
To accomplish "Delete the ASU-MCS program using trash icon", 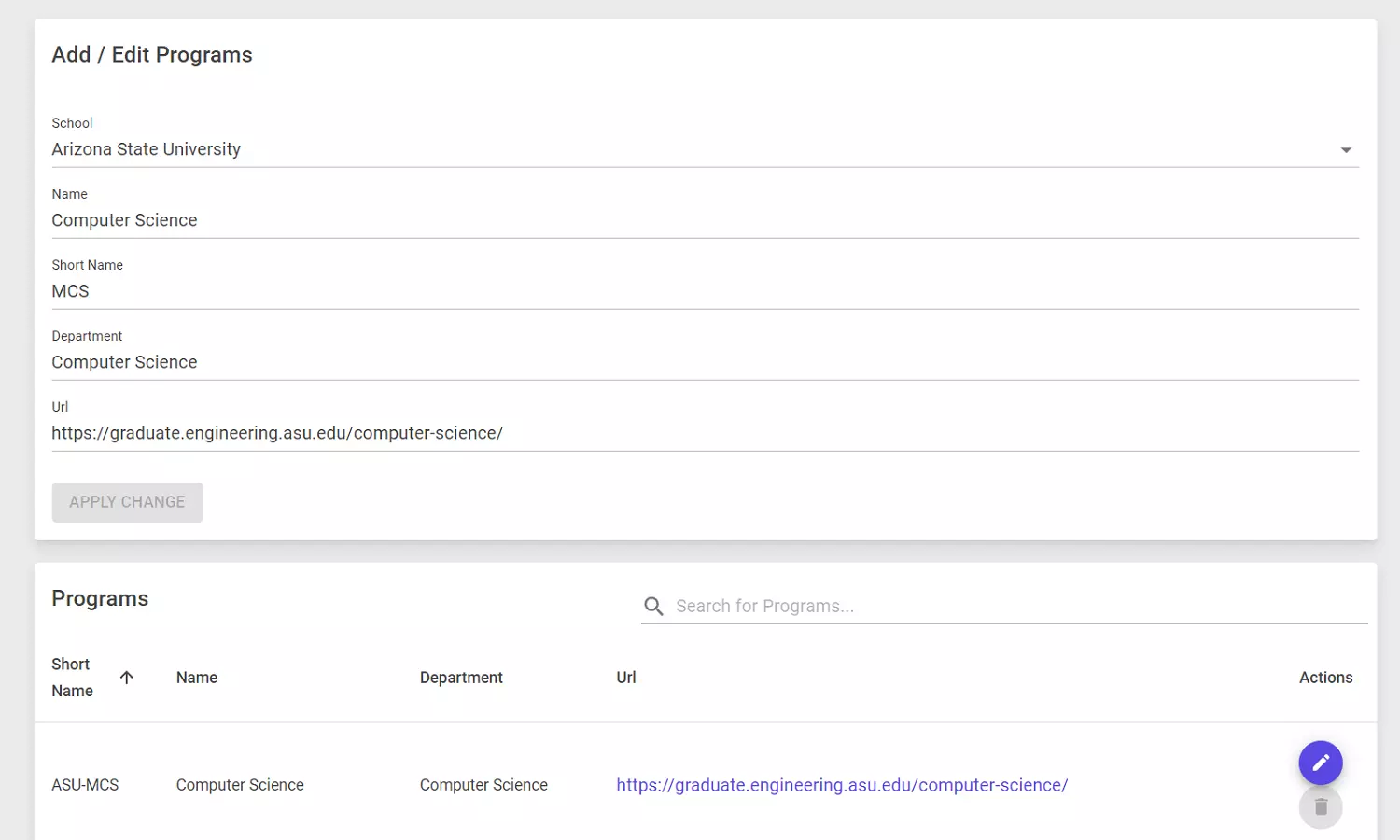I will [x=1320, y=807].
